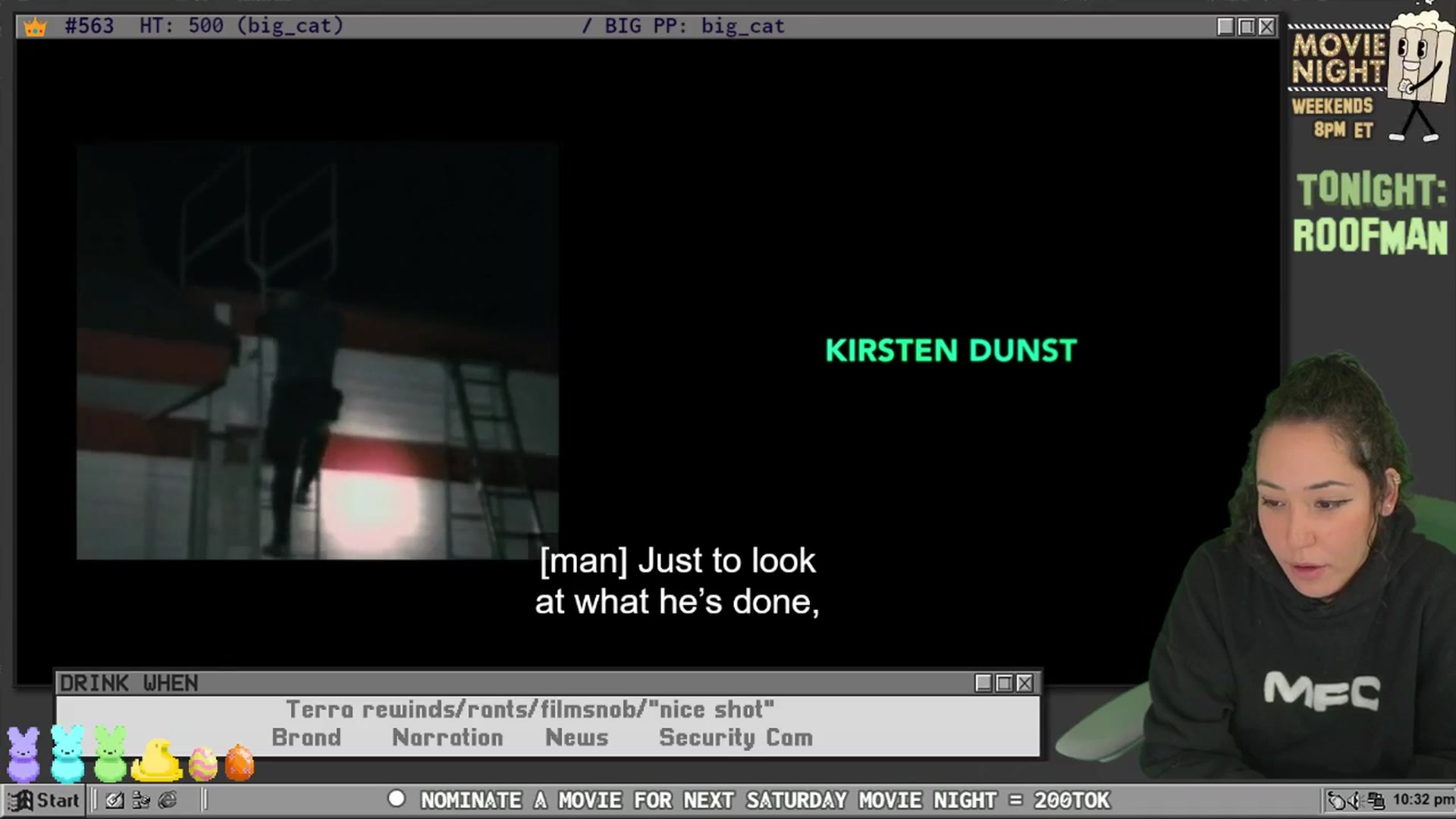
Task: Click the pink striped Easter egg
Action: point(202,764)
